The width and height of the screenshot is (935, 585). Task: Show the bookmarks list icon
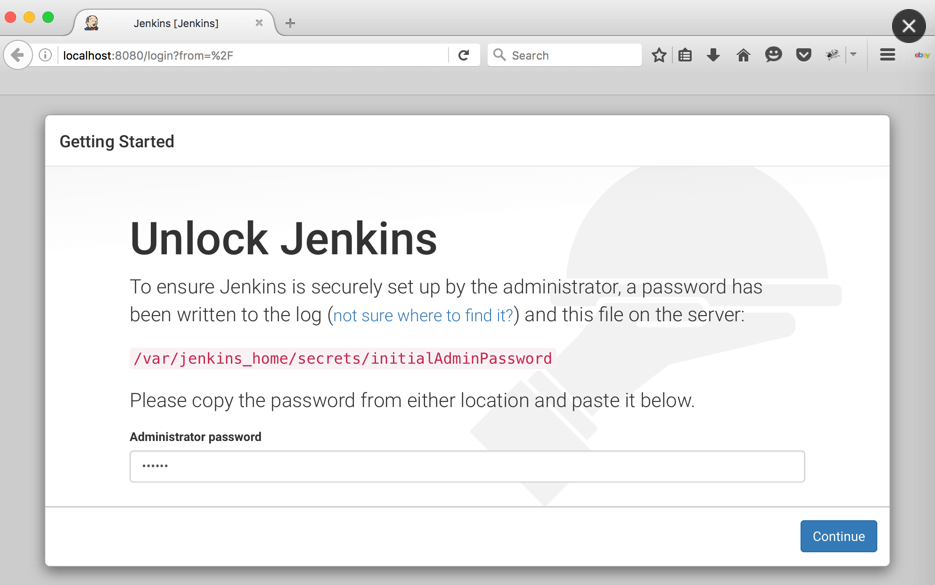point(685,55)
